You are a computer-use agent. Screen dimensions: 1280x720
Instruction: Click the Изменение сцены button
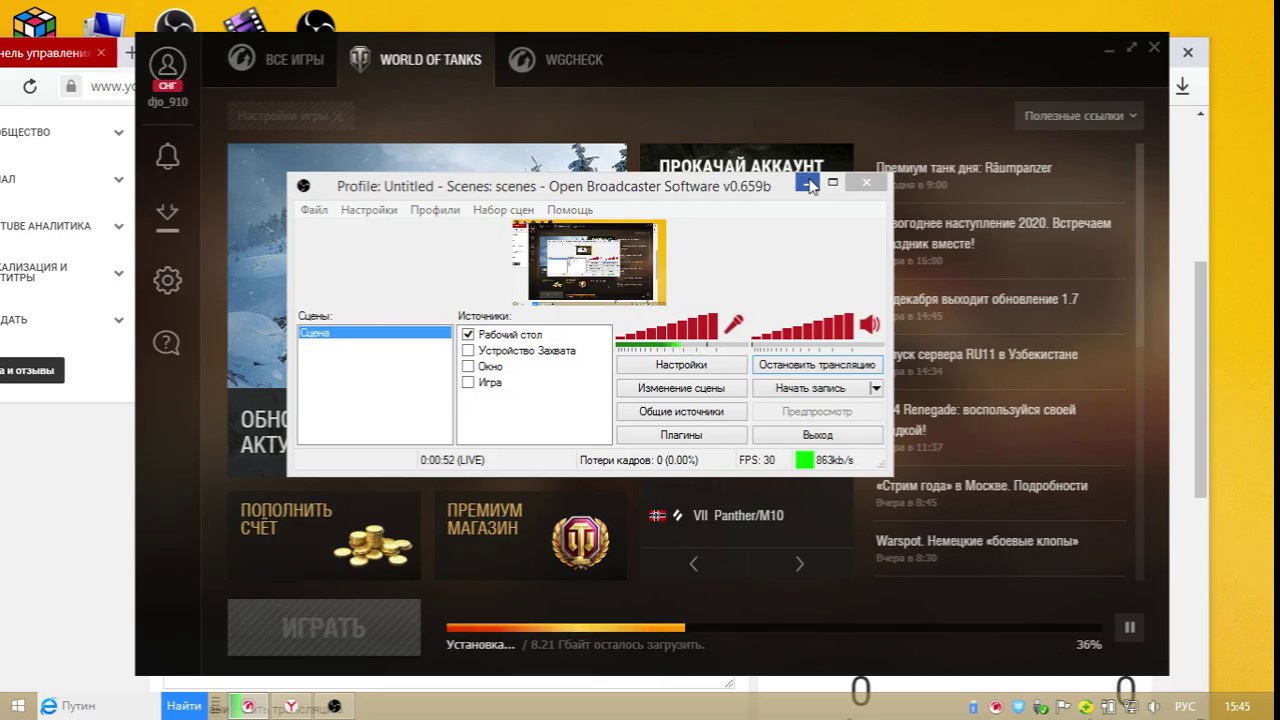[681, 388]
